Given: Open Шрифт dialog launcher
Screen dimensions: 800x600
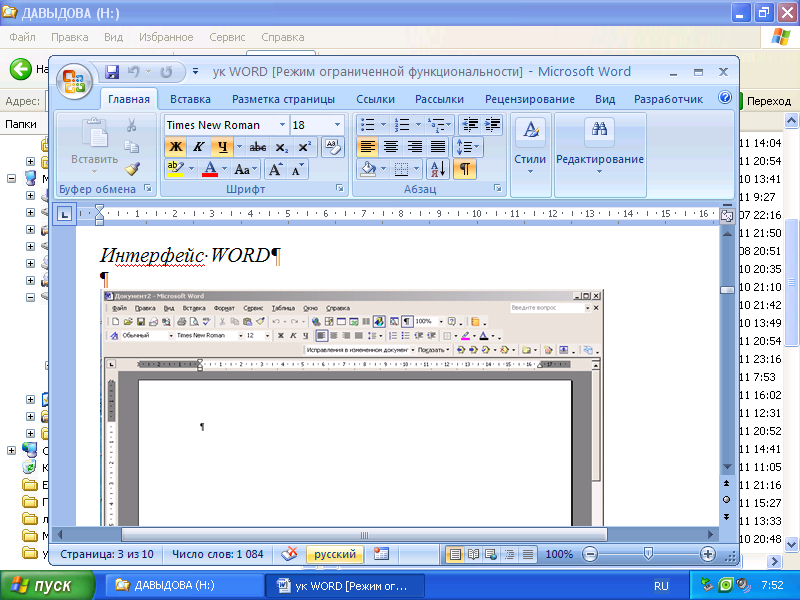Looking at the screenshot, I should point(339,189).
